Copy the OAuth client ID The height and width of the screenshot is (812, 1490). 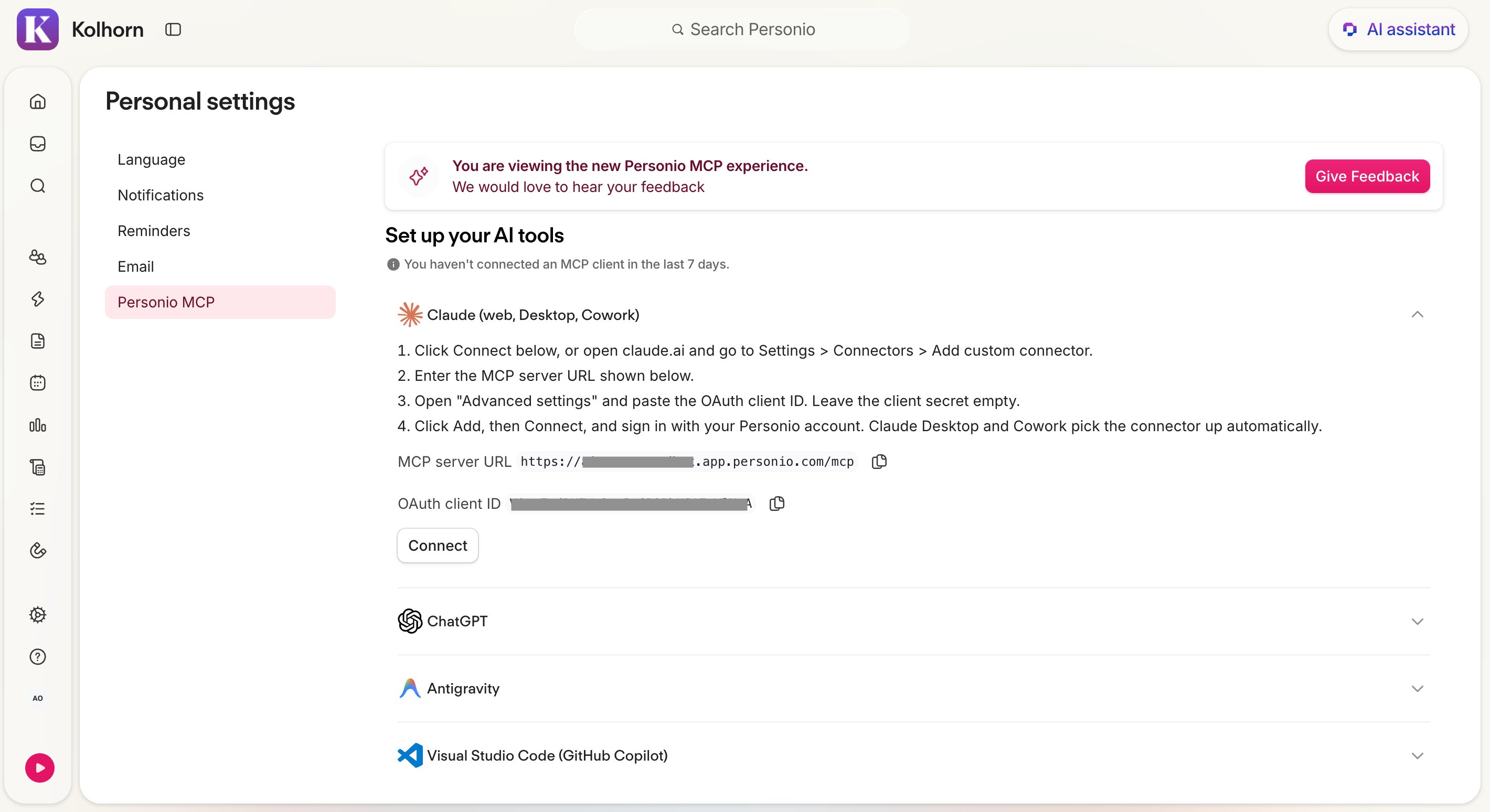[x=777, y=504]
